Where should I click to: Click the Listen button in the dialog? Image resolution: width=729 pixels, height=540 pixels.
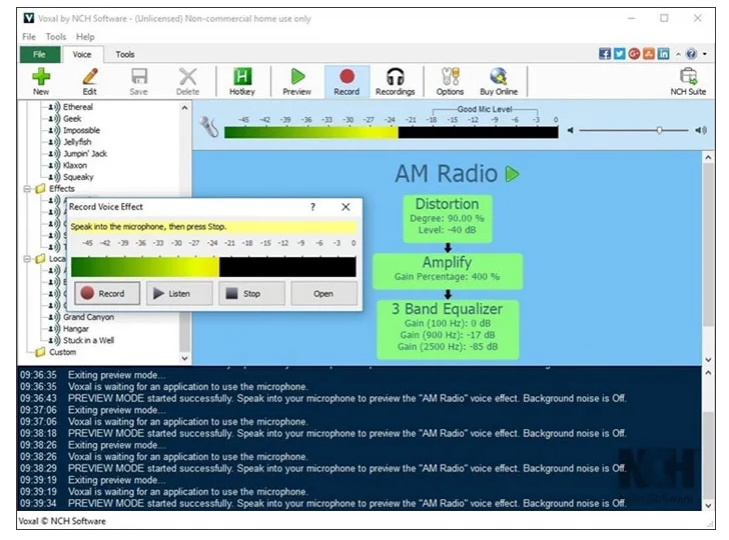(x=179, y=294)
